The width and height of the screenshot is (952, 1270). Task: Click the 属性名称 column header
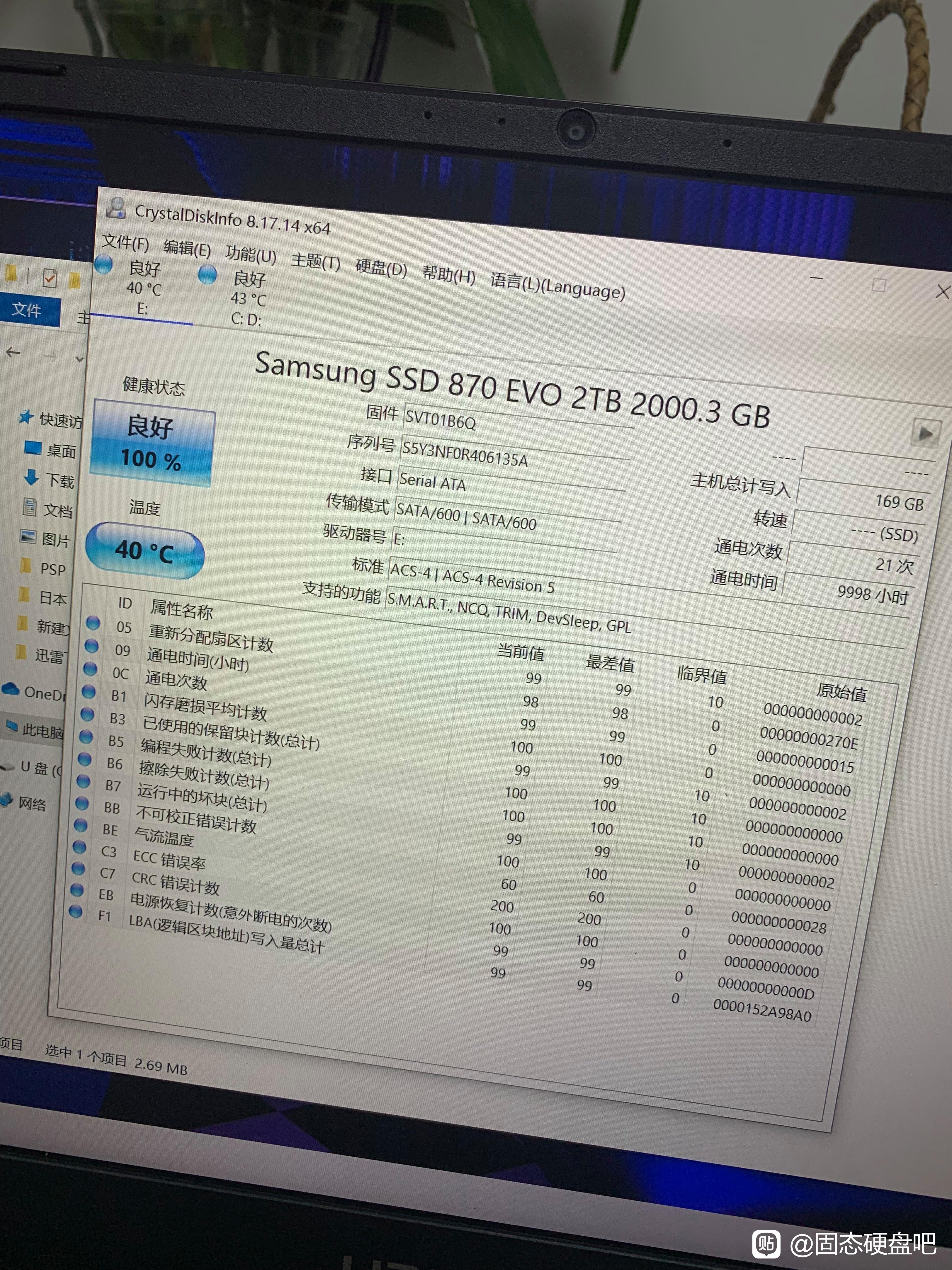pos(181,610)
